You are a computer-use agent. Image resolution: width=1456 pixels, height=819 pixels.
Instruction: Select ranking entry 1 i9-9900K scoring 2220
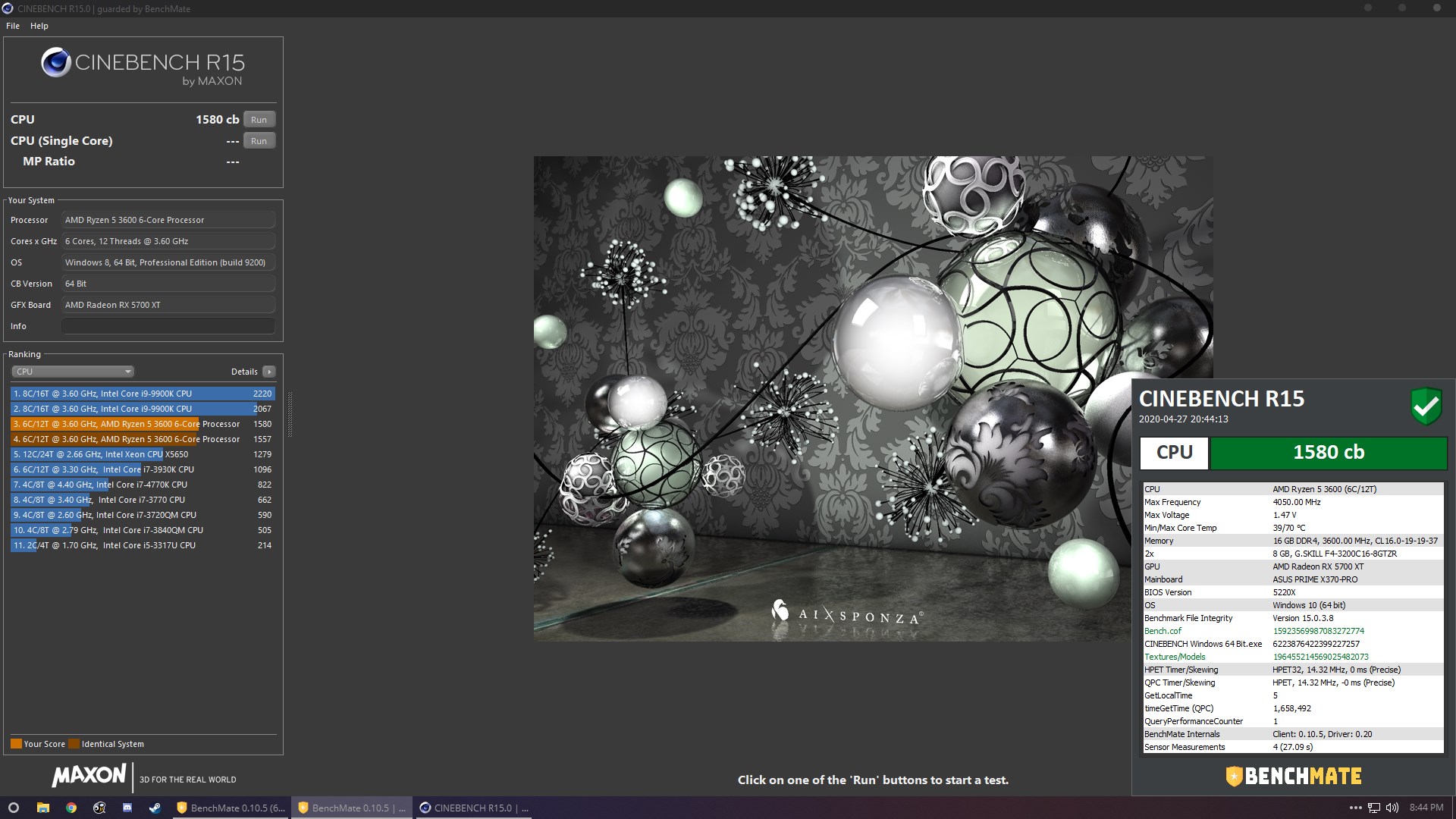coord(143,394)
